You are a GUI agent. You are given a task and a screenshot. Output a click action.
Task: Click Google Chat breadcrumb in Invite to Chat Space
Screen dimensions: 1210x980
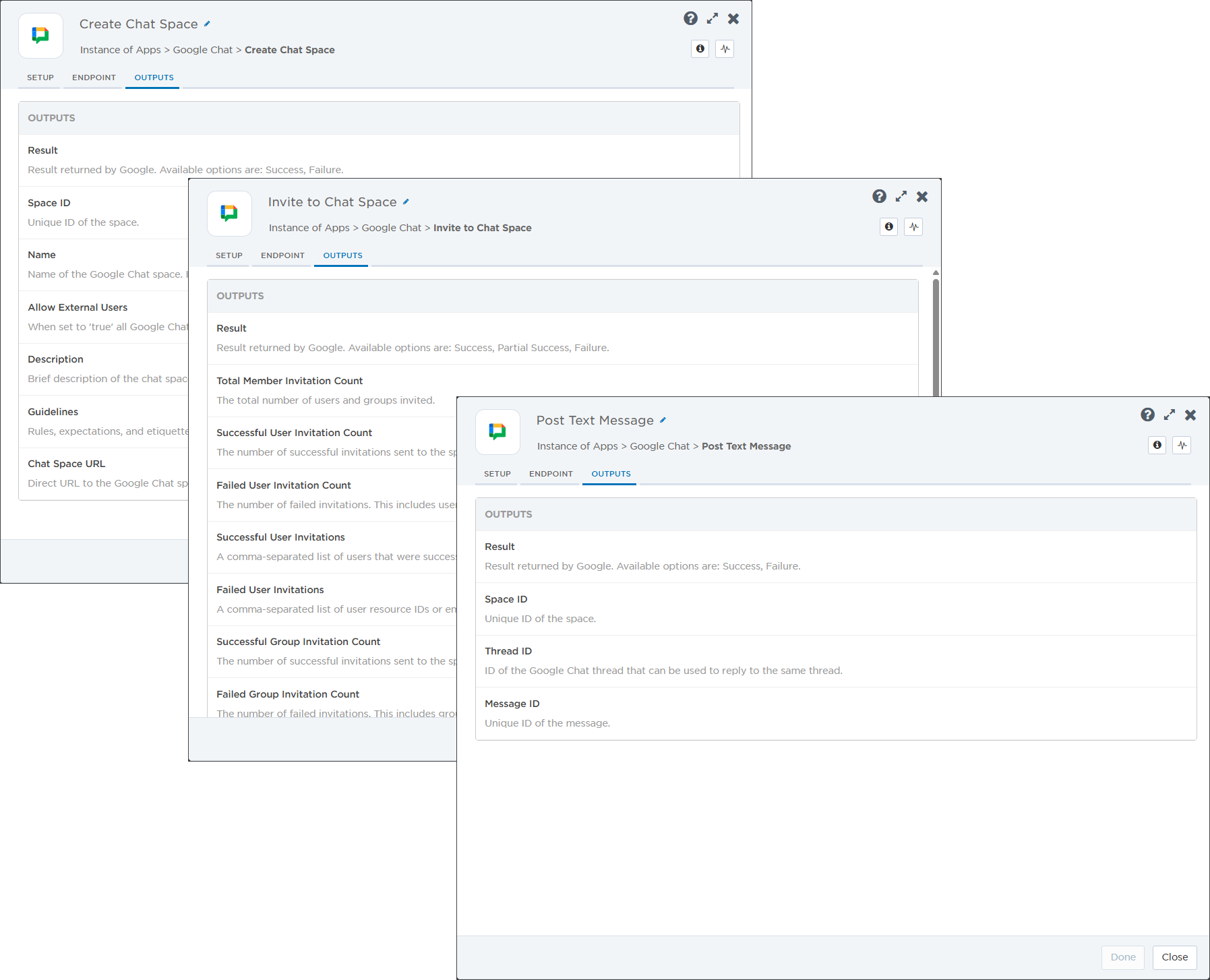tap(391, 228)
